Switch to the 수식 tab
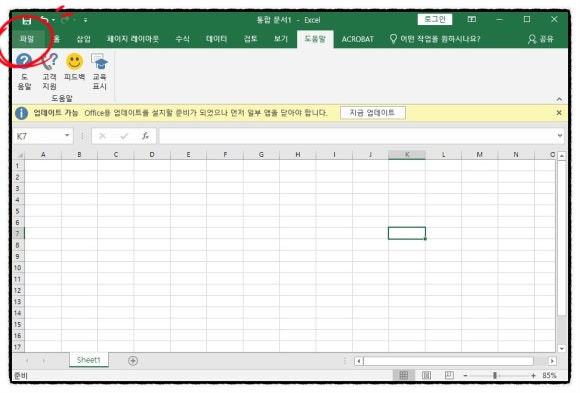Image resolution: width=580 pixels, height=393 pixels. point(182,39)
